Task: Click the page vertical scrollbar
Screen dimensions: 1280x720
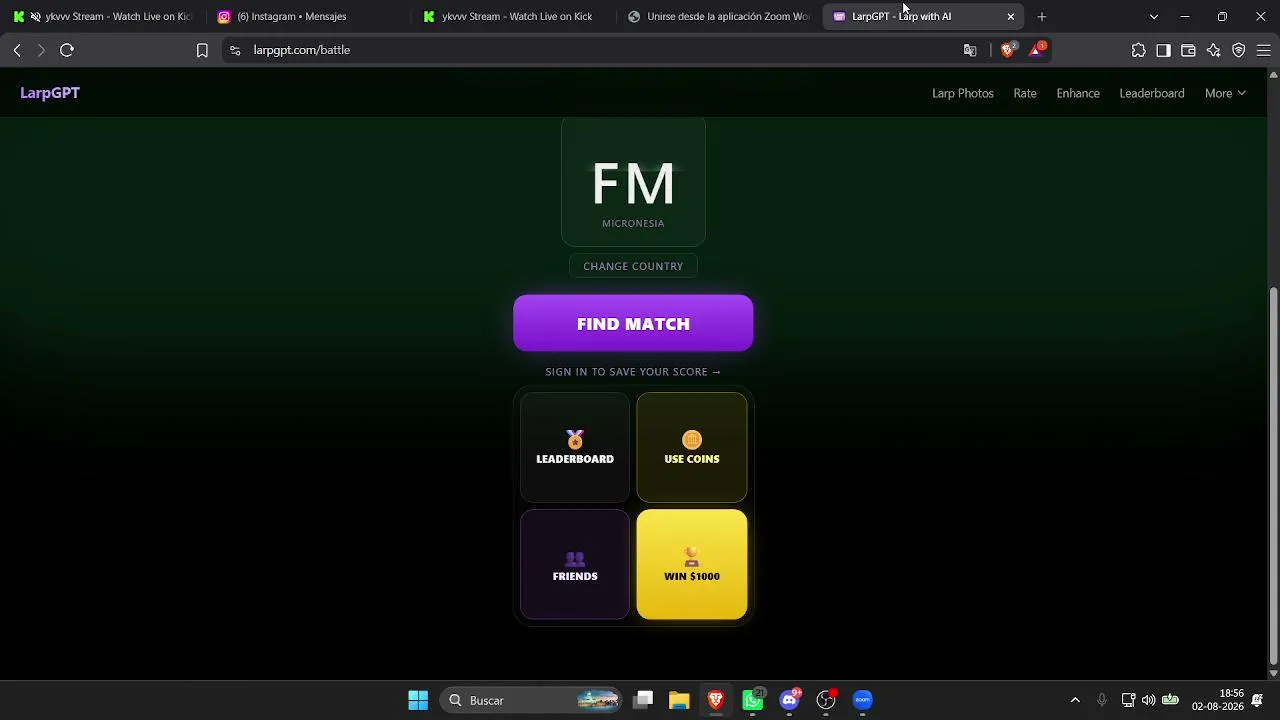Action: tap(1273, 475)
